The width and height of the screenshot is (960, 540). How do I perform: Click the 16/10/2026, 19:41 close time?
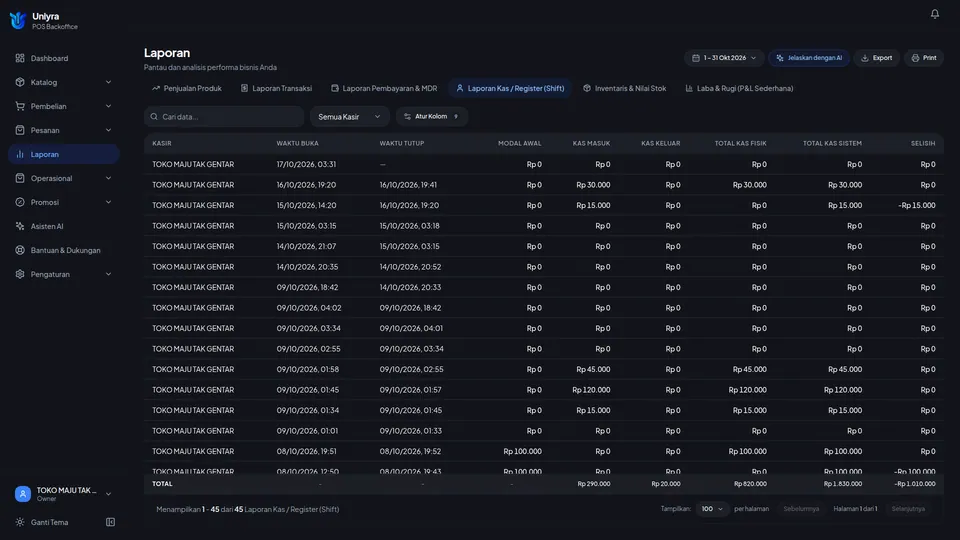(408, 185)
